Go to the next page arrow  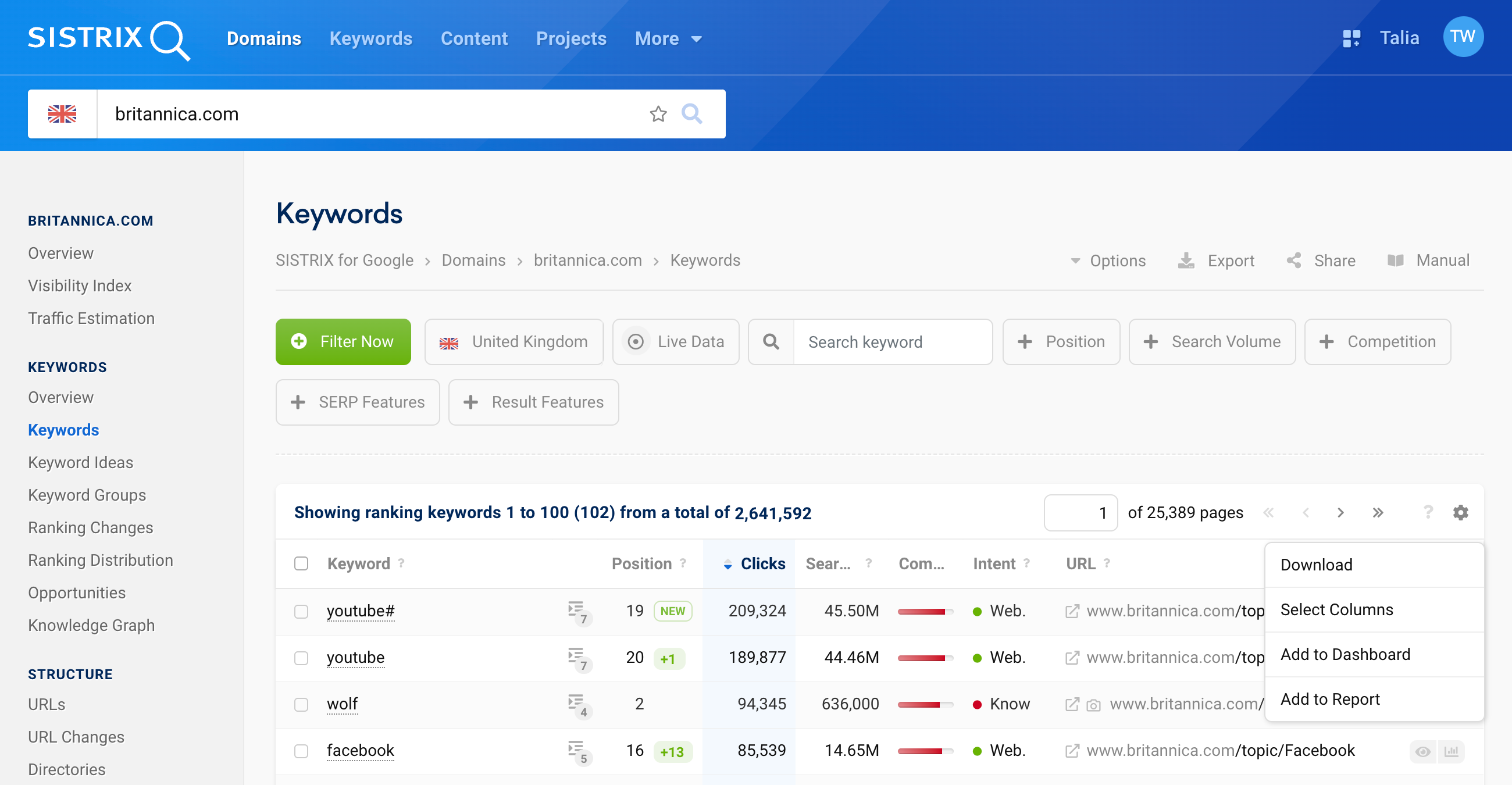1340,513
